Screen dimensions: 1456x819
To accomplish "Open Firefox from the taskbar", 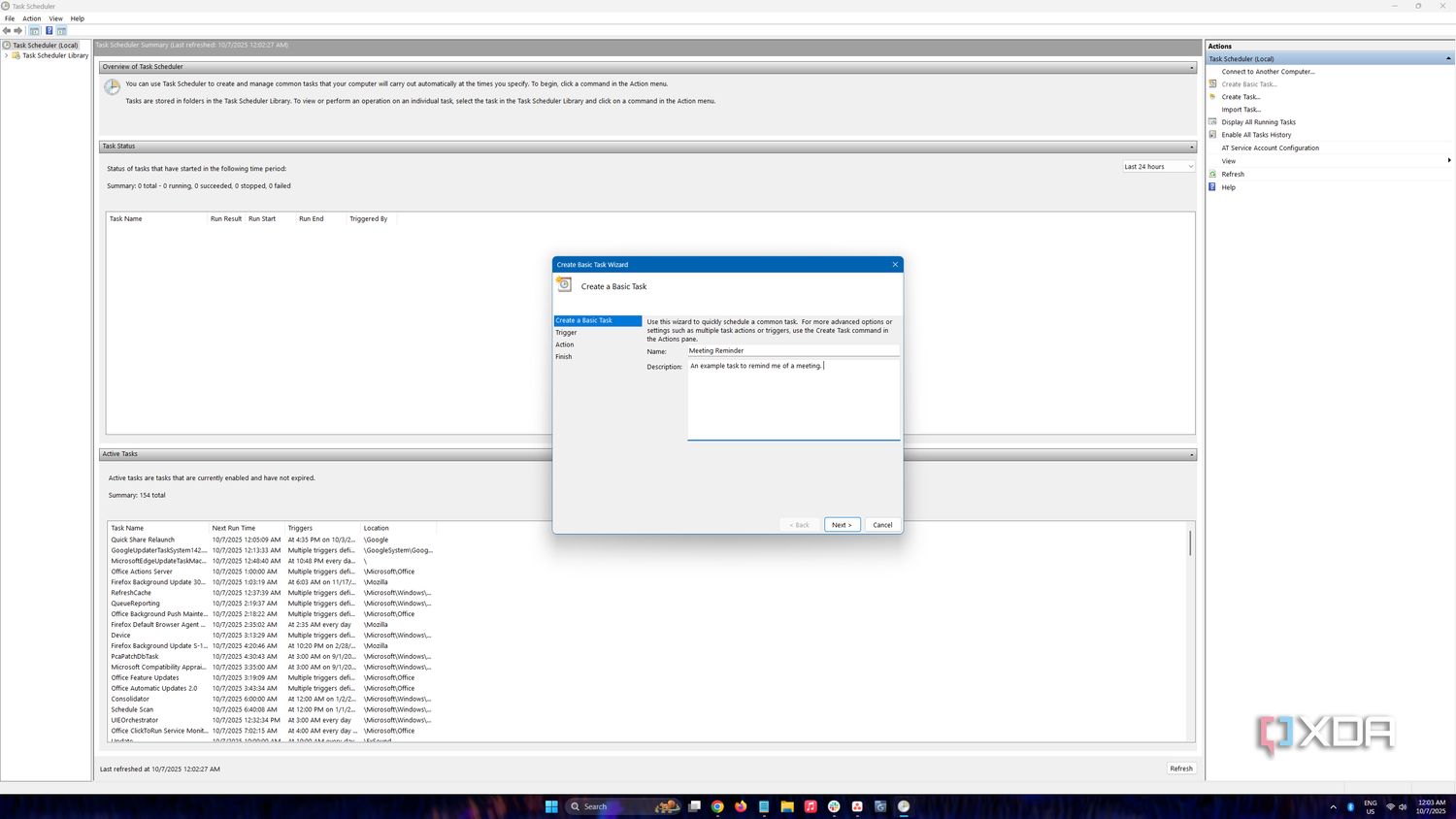I will [741, 806].
